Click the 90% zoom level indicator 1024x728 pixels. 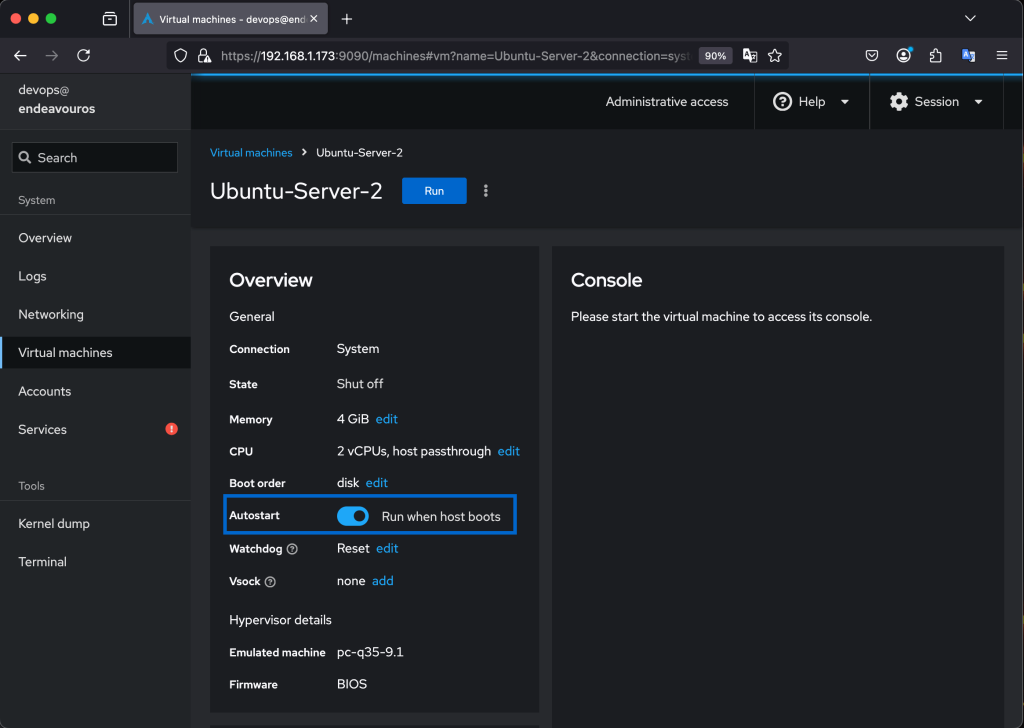click(x=715, y=56)
